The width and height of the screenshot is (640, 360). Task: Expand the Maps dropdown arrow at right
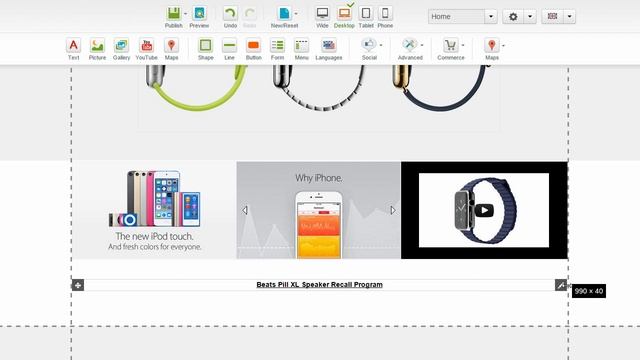[503, 45]
